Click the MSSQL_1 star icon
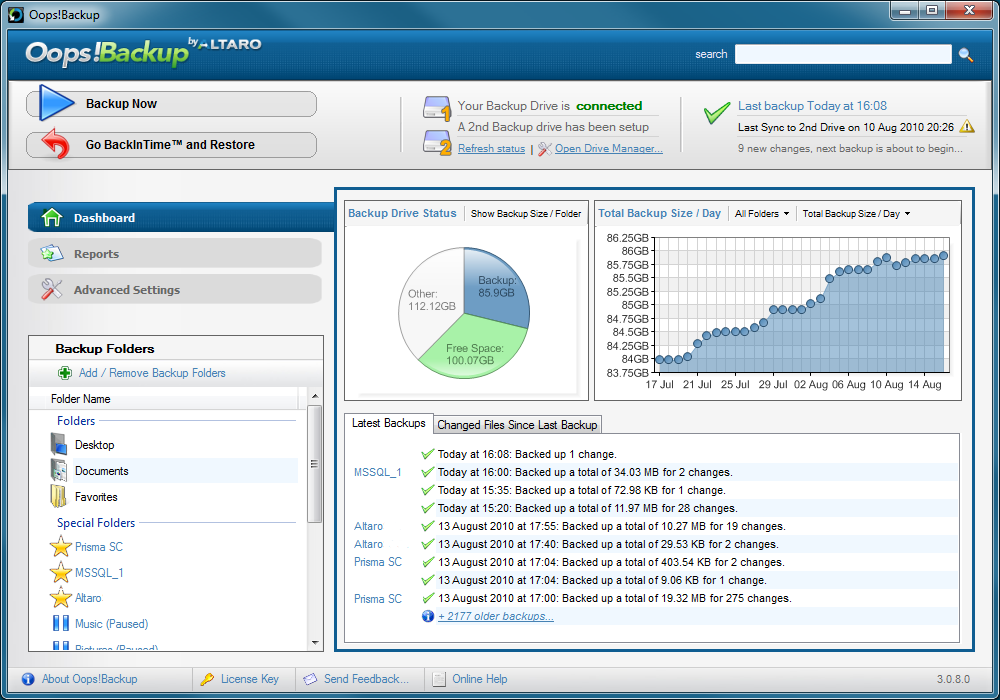 click(61, 572)
